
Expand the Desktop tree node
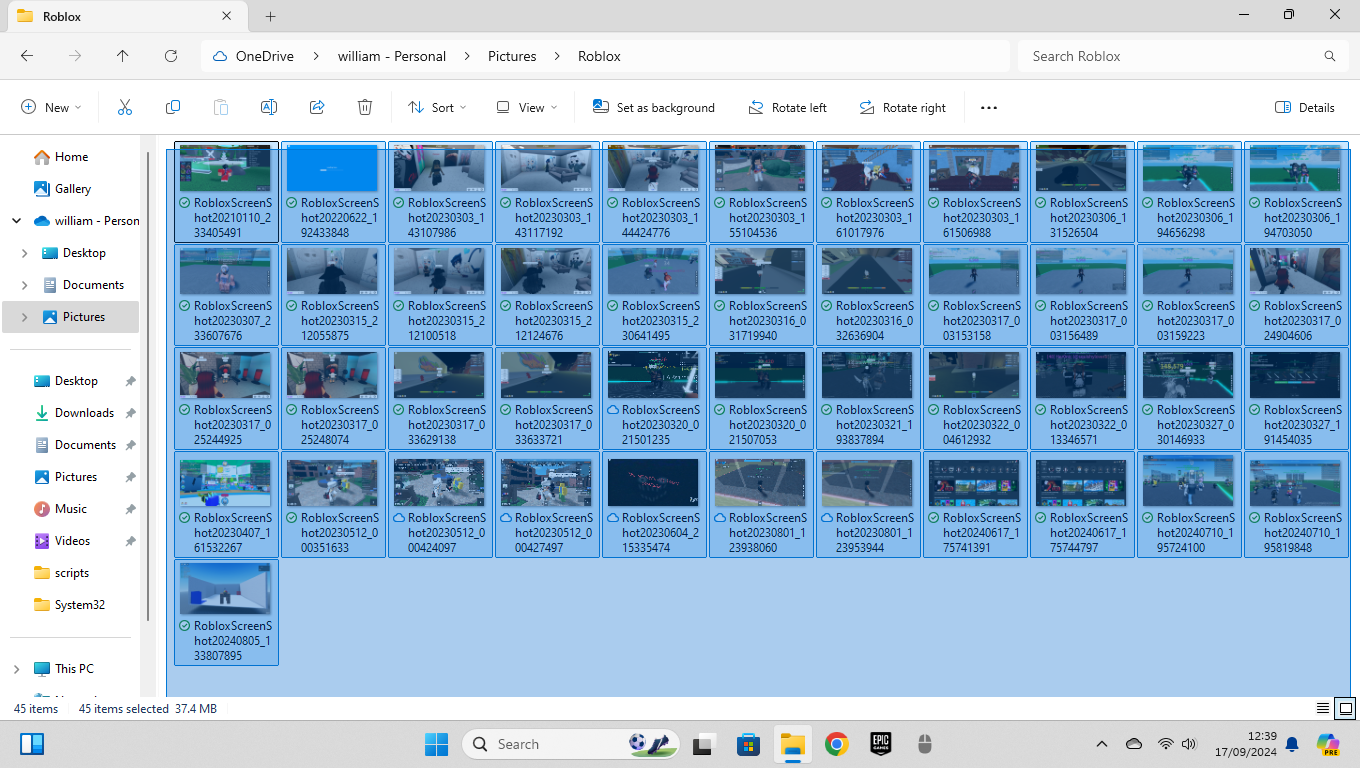(x=24, y=253)
